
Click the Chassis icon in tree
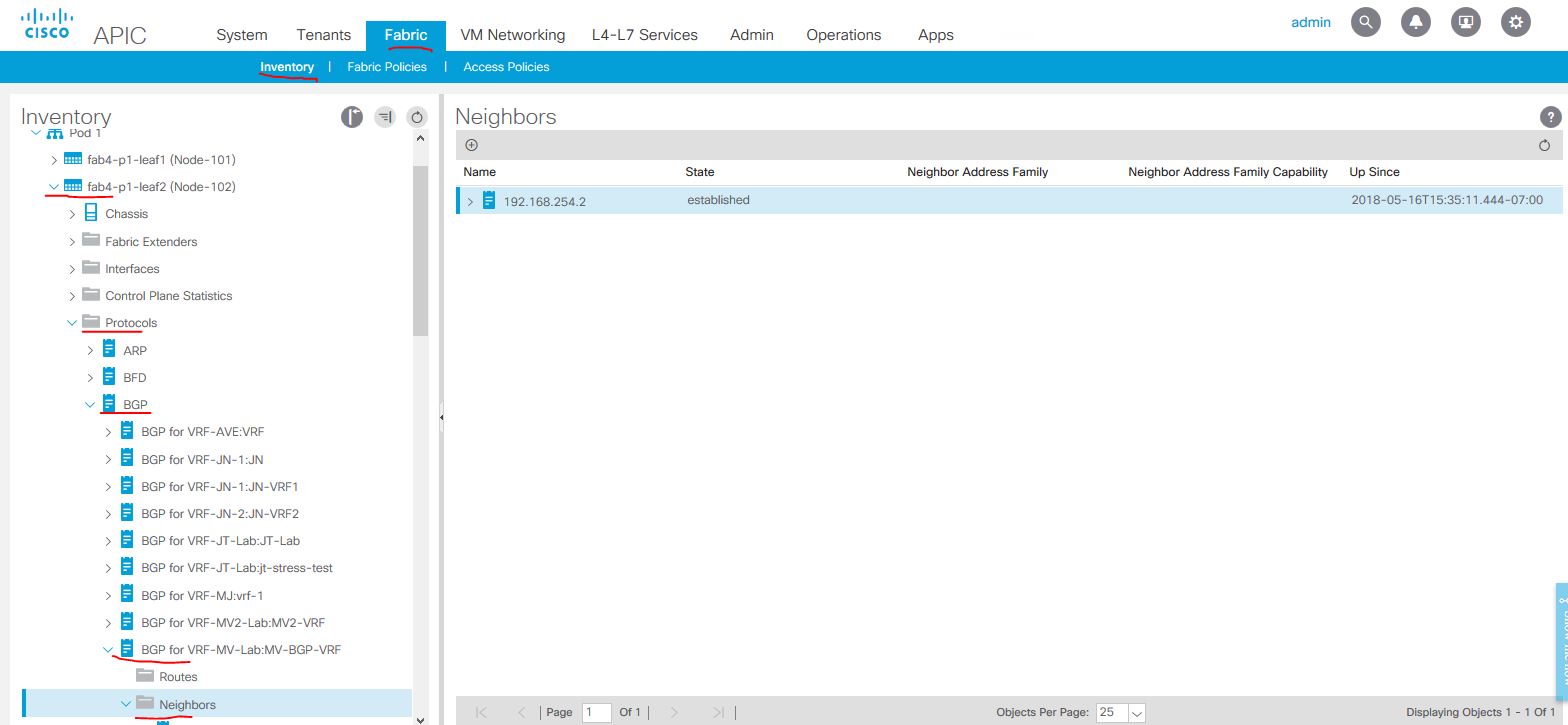[x=92, y=213]
